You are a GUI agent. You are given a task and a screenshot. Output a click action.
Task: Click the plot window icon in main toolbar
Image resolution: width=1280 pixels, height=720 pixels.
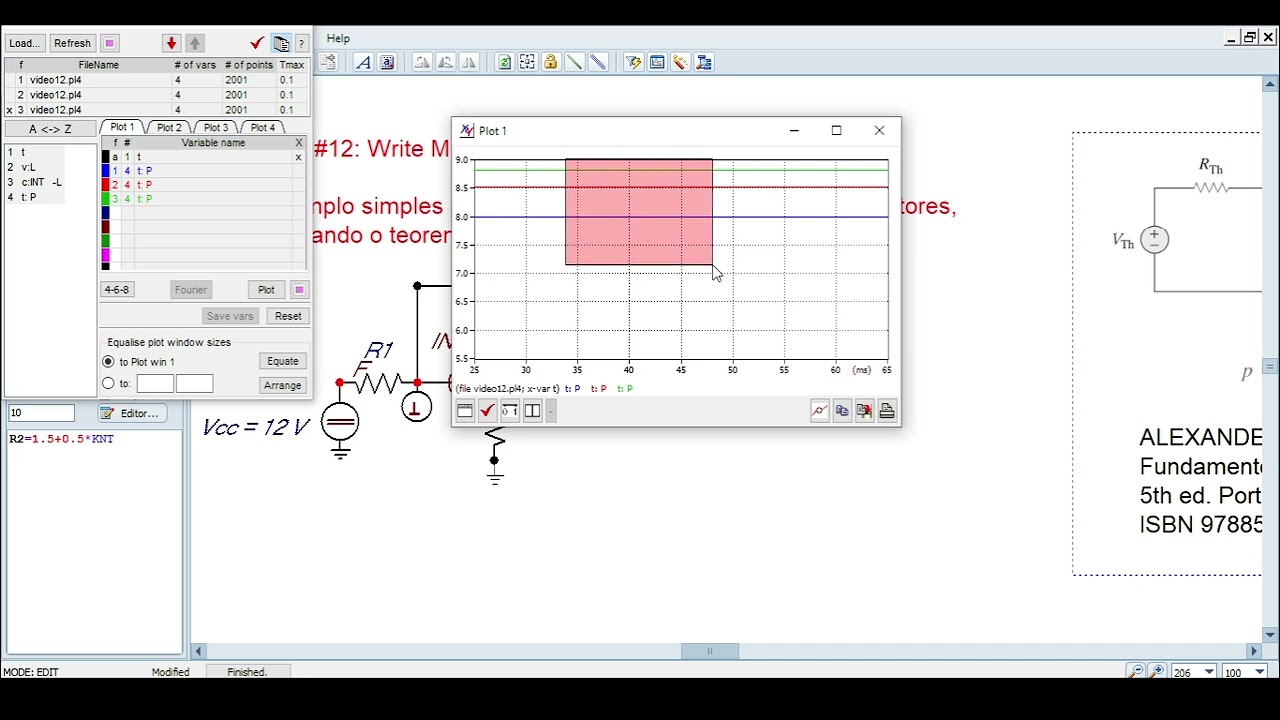(x=657, y=62)
